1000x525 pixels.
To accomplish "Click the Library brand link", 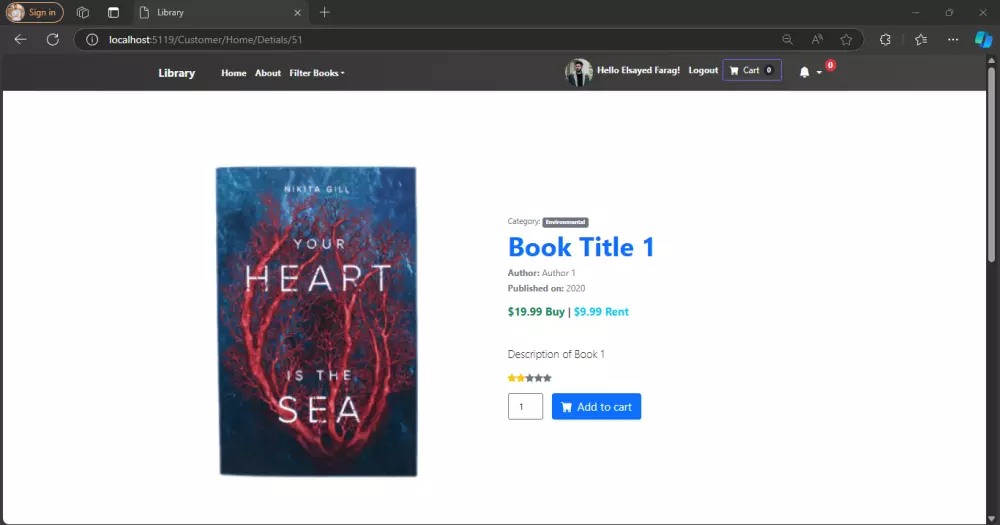I will tap(177, 73).
